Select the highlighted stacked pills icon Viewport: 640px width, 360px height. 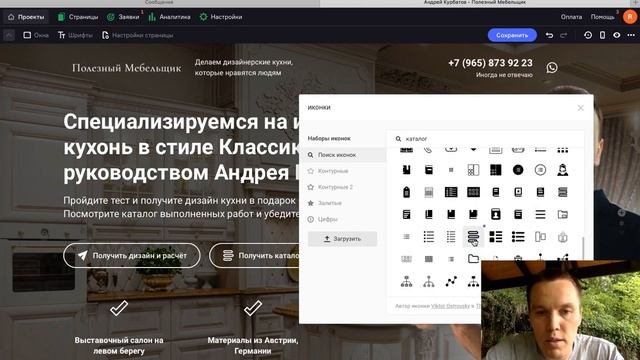pos(473,237)
